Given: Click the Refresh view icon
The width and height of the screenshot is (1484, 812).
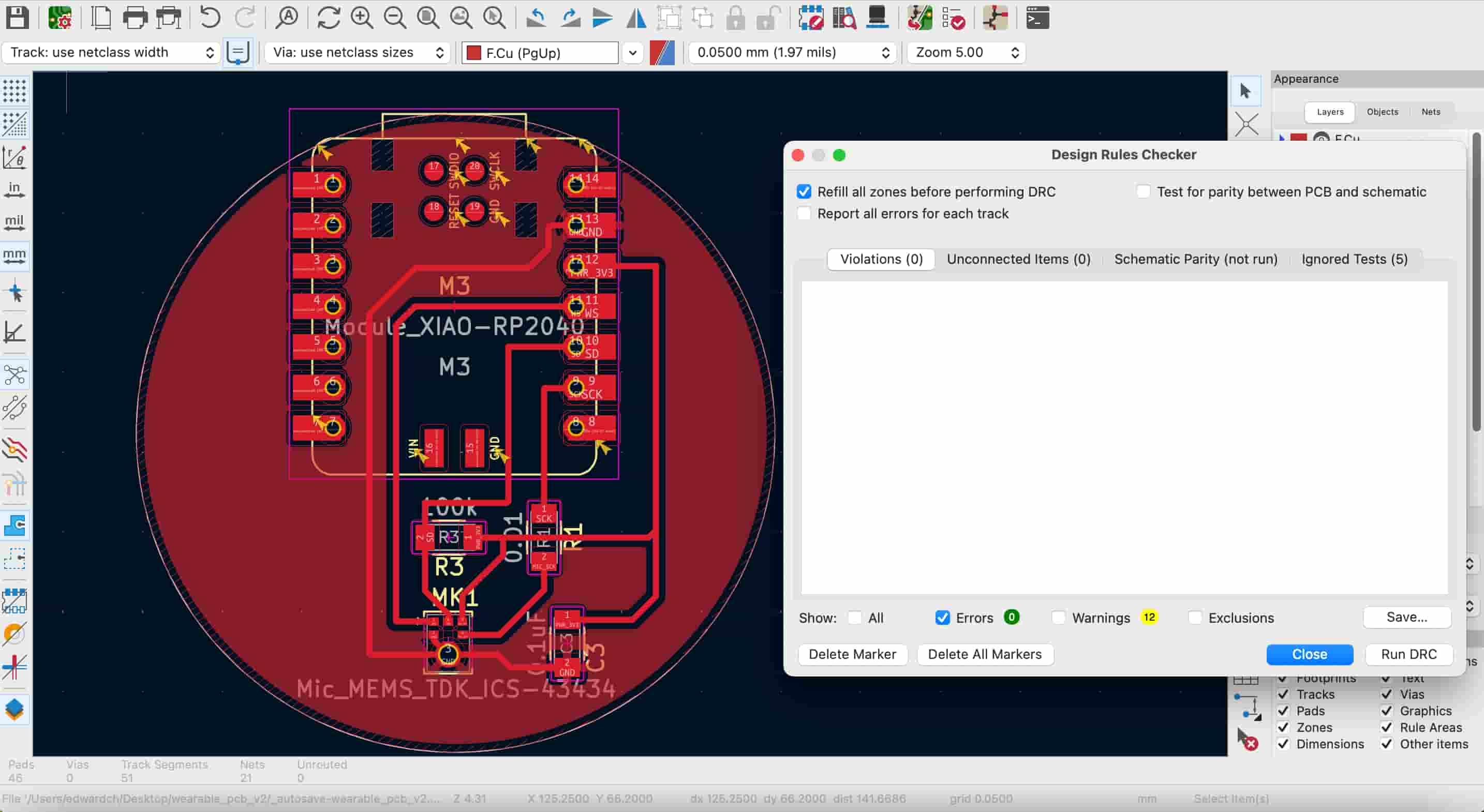Looking at the screenshot, I should [329, 18].
